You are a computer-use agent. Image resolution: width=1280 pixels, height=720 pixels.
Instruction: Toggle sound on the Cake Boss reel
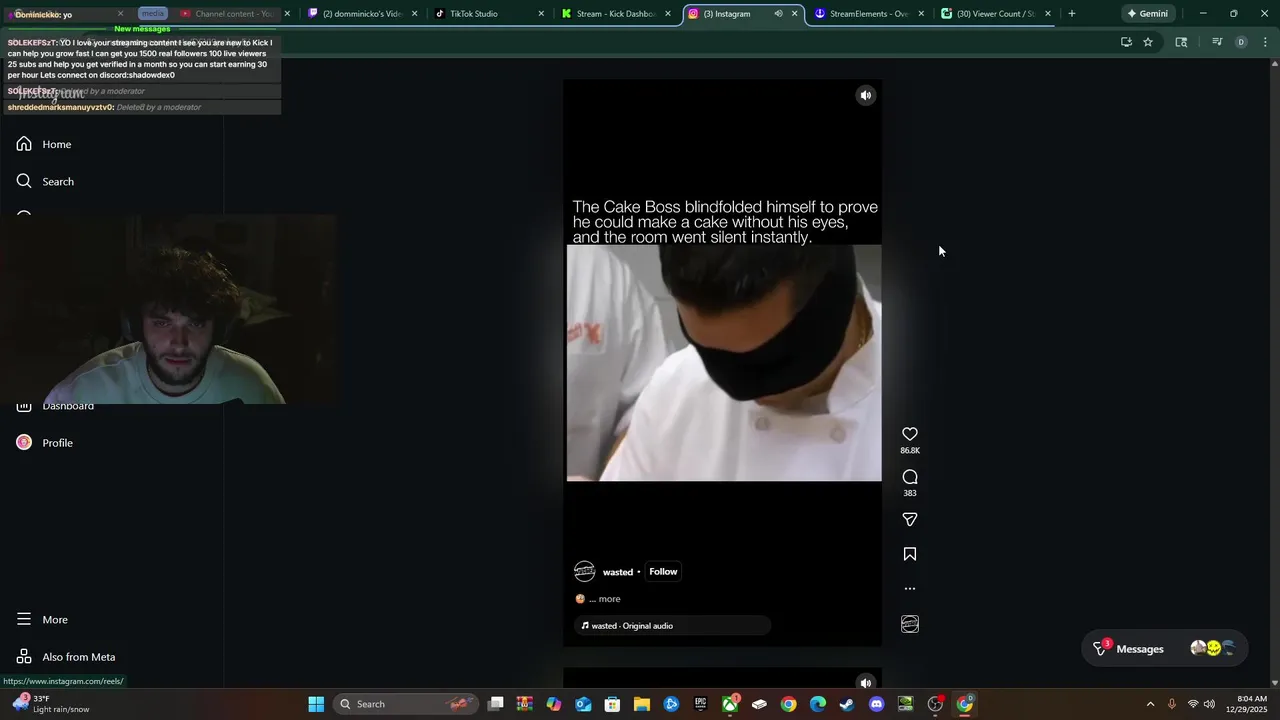pyautogui.click(x=866, y=95)
